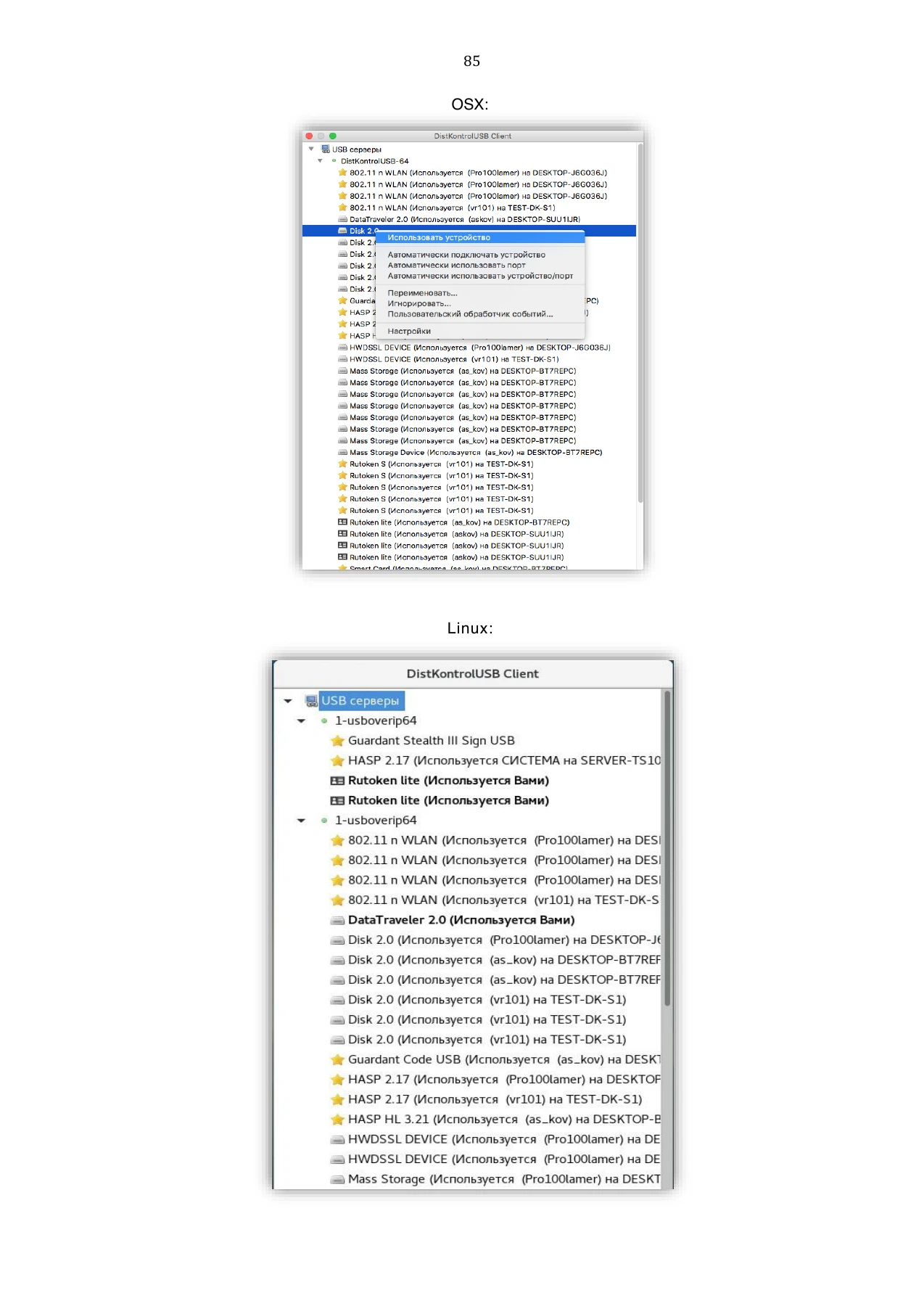The width and height of the screenshot is (924, 1306).
Task: Click the drive icon beside DataTraveler 2.0 in the OSX list
Action: [x=342, y=219]
